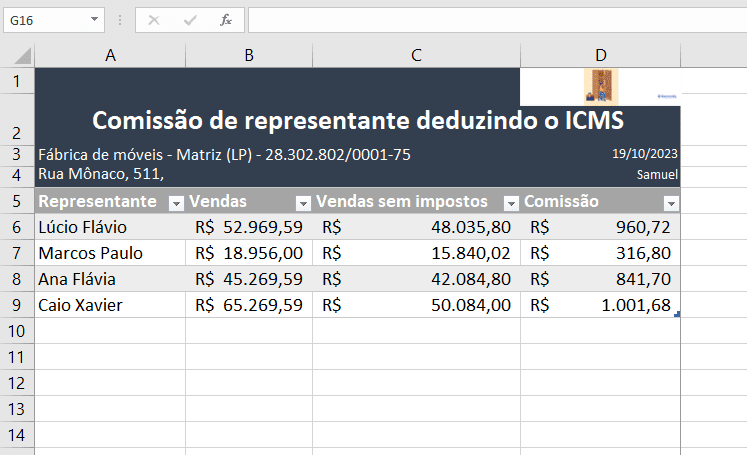Click the logo image in the header
This screenshot has width=747, height=455.
tap(601, 85)
